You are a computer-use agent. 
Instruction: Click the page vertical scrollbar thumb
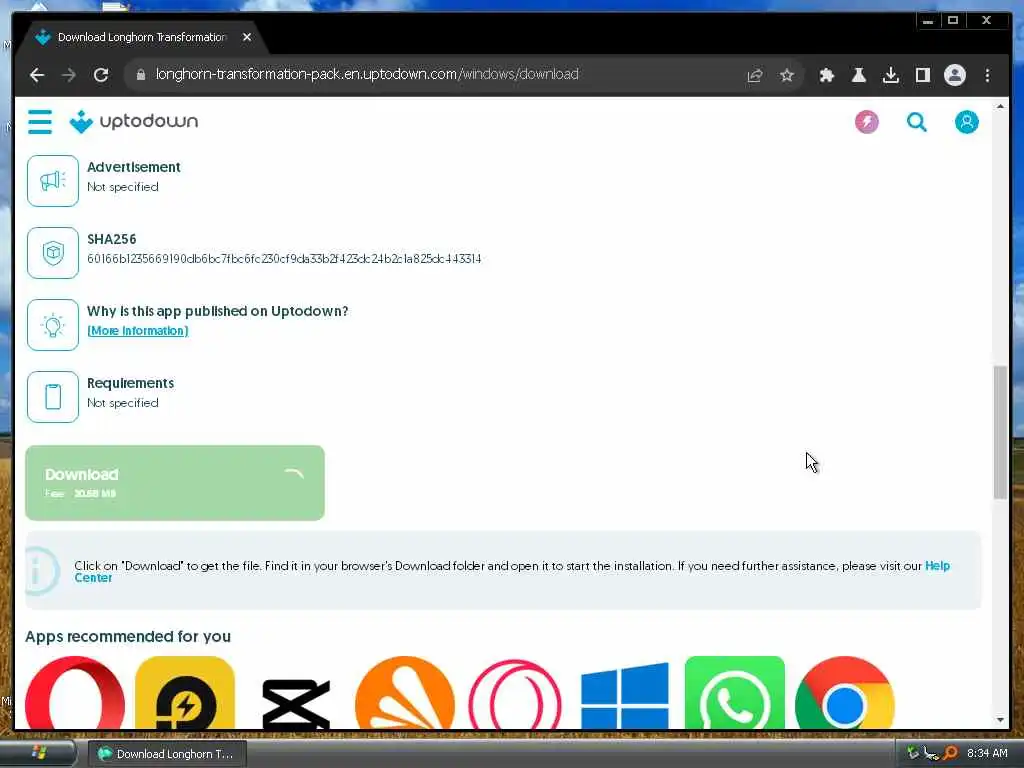(x=1000, y=432)
